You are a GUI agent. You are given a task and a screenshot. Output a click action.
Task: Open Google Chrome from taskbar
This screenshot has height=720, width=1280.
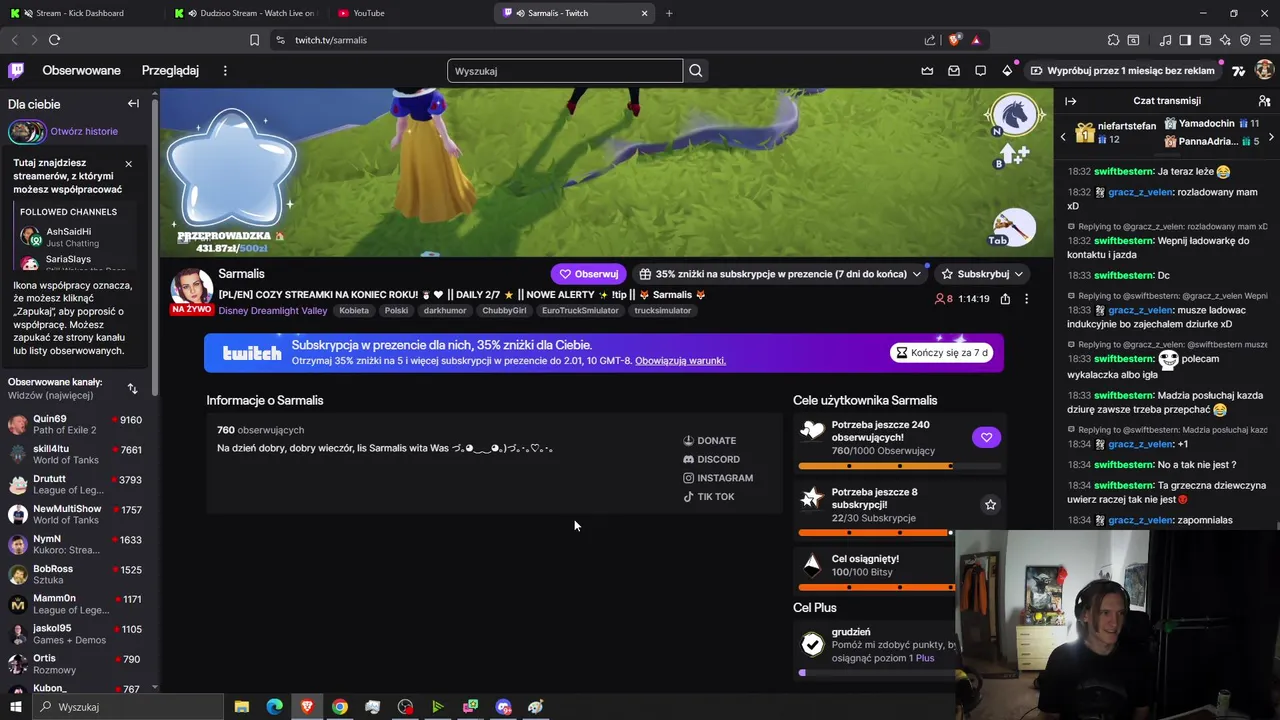click(x=340, y=707)
